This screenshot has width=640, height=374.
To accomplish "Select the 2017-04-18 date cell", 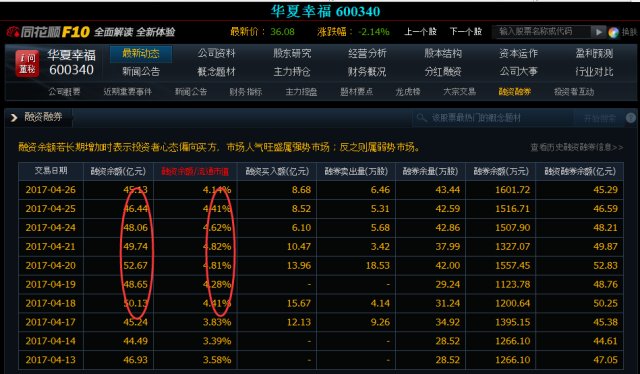I will 51,303.
